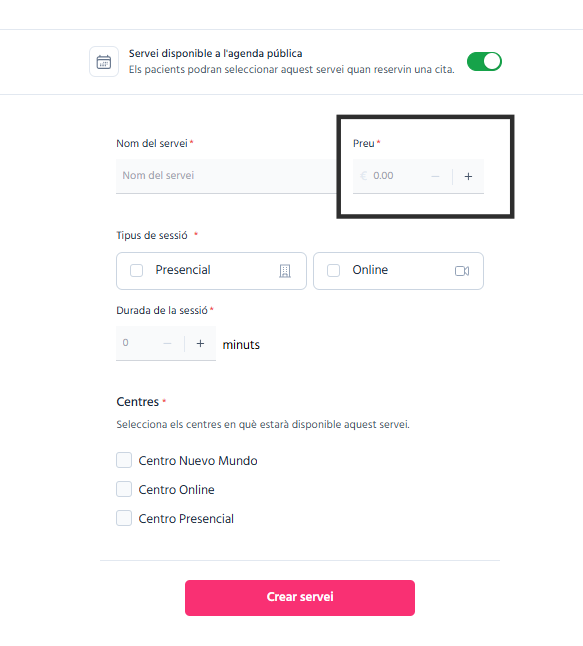Disable the public agenda availability toggle
The width and height of the screenshot is (583, 646).
click(484, 62)
